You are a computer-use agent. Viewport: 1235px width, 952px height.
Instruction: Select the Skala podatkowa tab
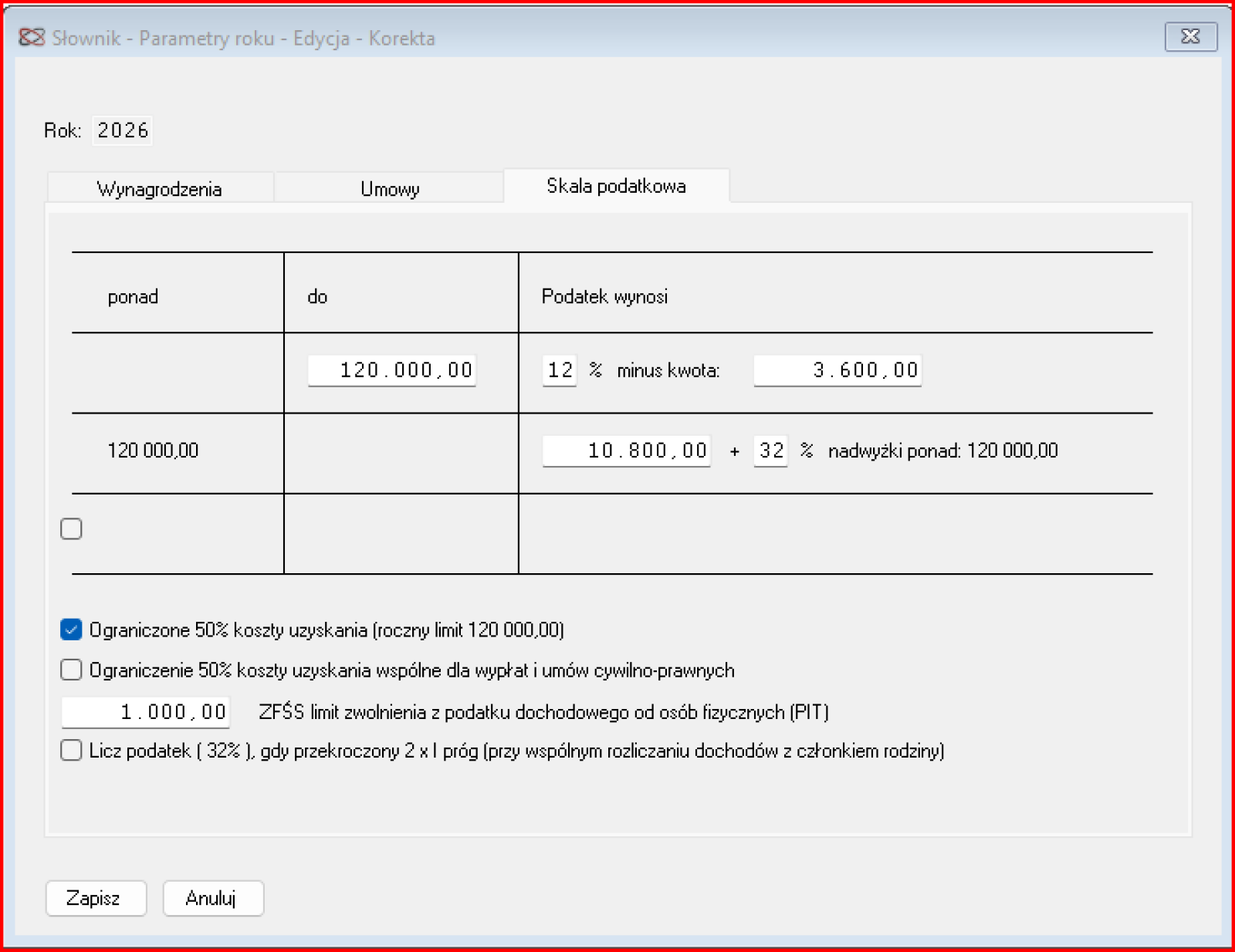[x=616, y=186]
